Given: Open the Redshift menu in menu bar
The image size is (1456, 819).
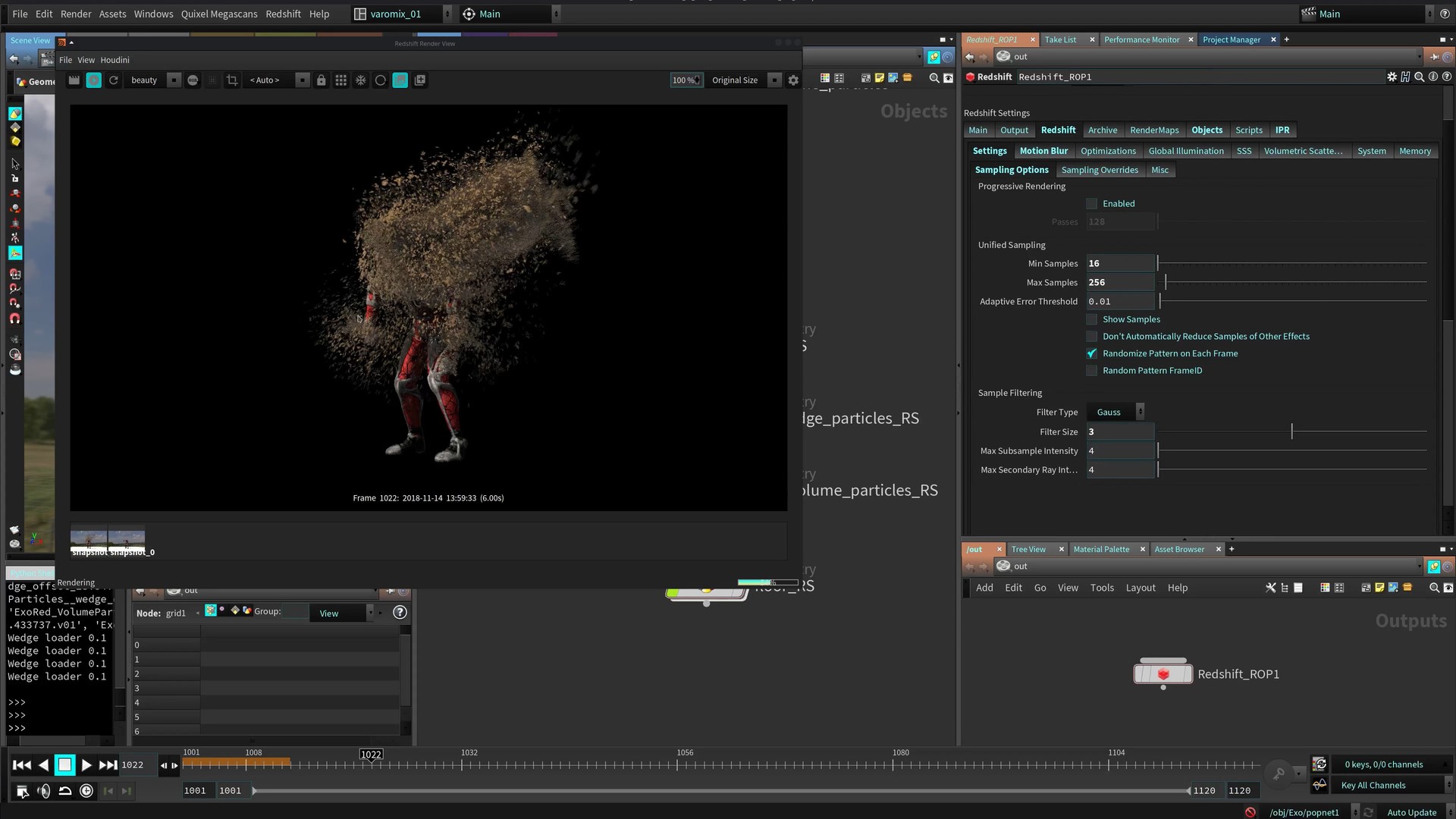Looking at the screenshot, I should click(x=283, y=14).
